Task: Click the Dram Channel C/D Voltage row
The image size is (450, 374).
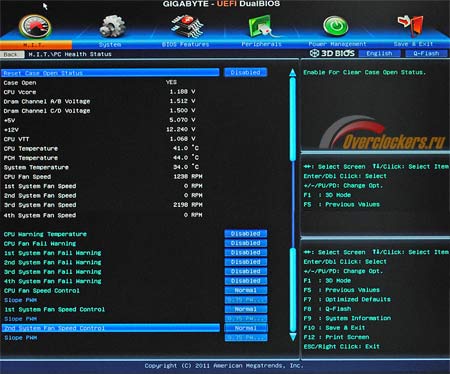Action: tap(99, 110)
